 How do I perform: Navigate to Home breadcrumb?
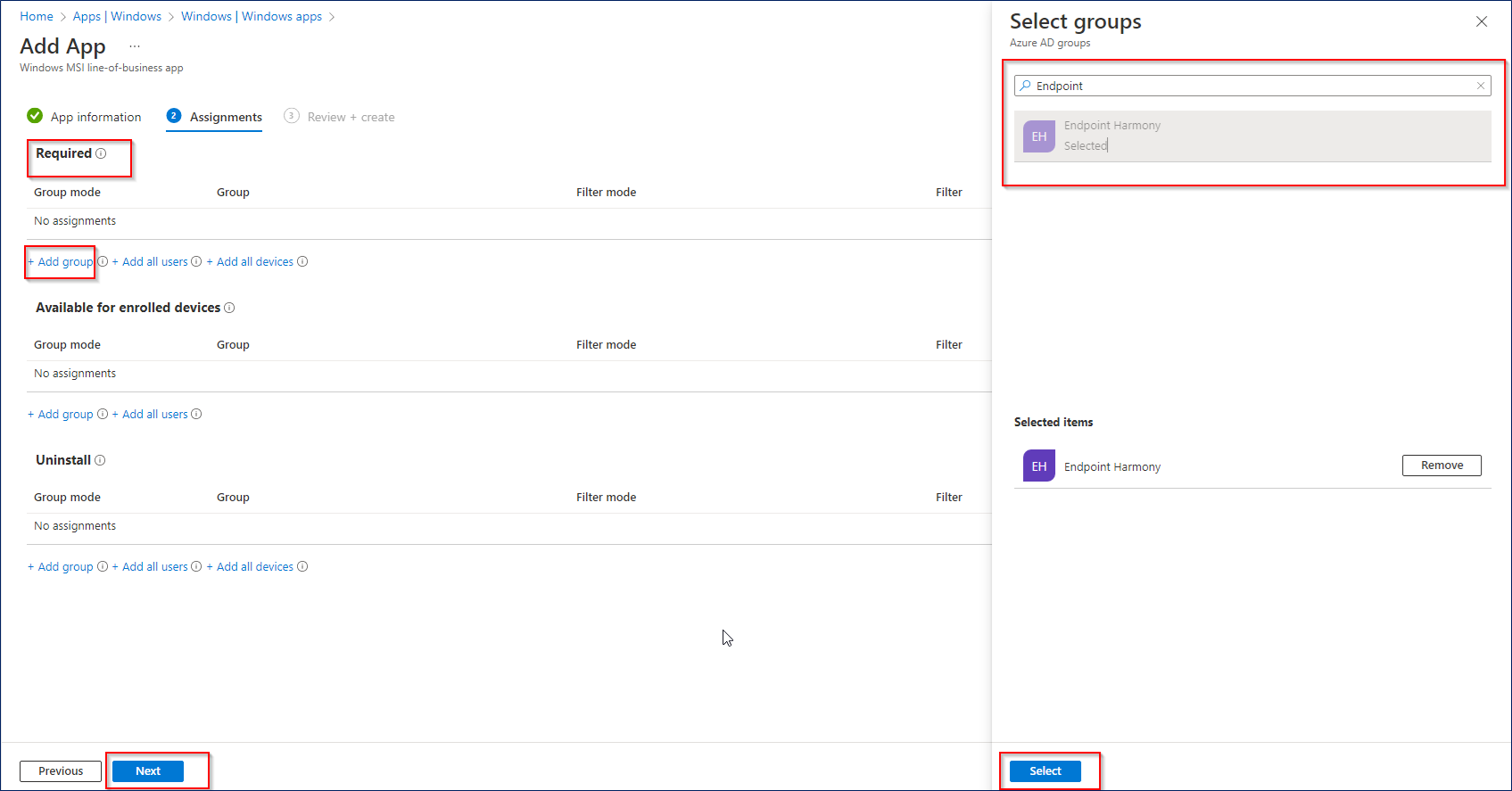pyautogui.click(x=37, y=16)
